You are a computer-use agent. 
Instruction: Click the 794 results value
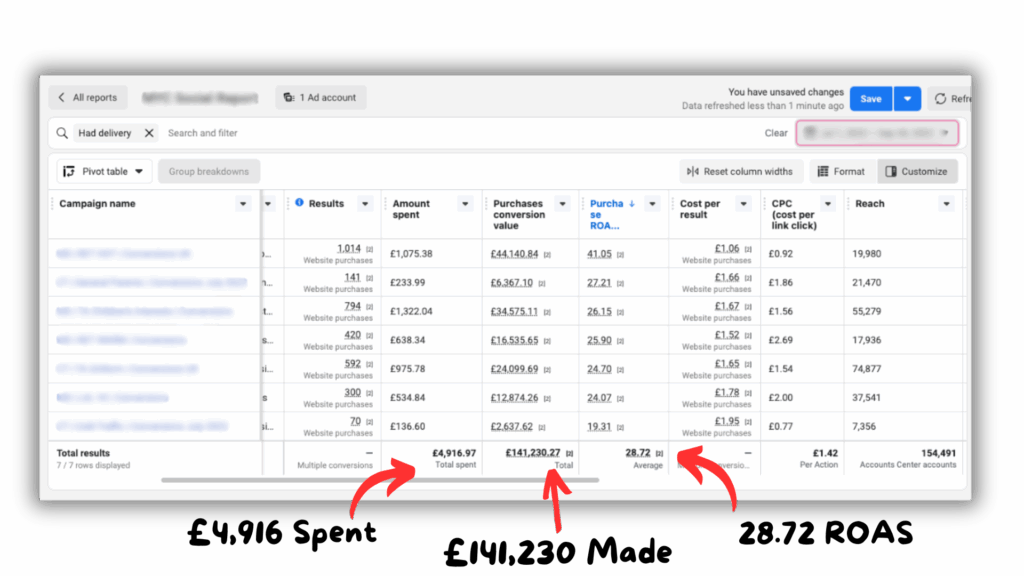coord(353,306)
